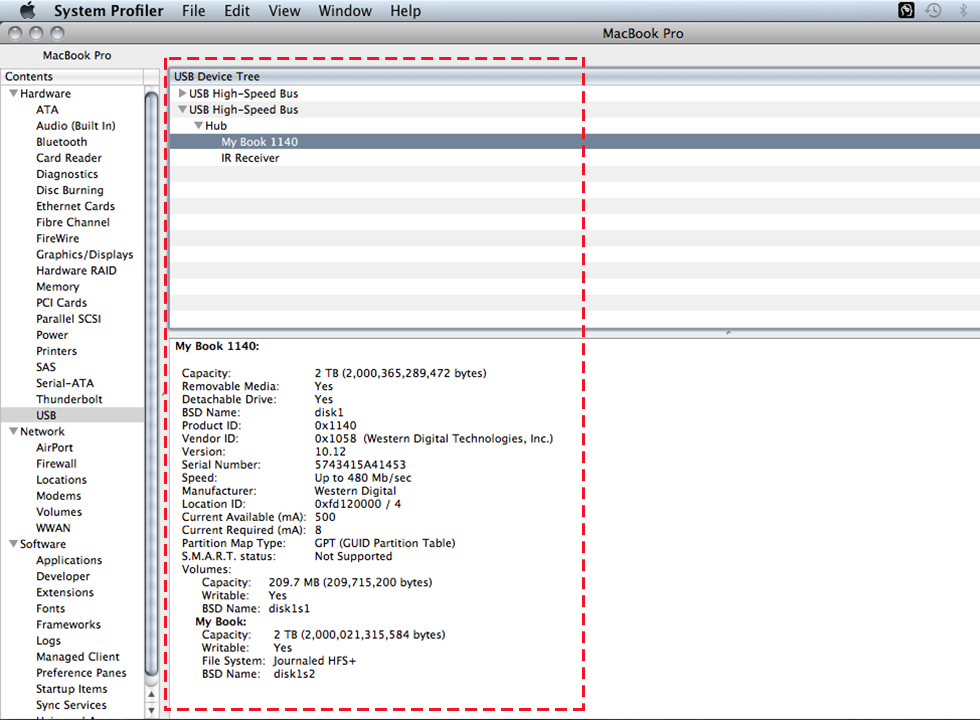The width and height of the screenshot is (980, 720).
Task: Select Power item
Action: [52, 335]
